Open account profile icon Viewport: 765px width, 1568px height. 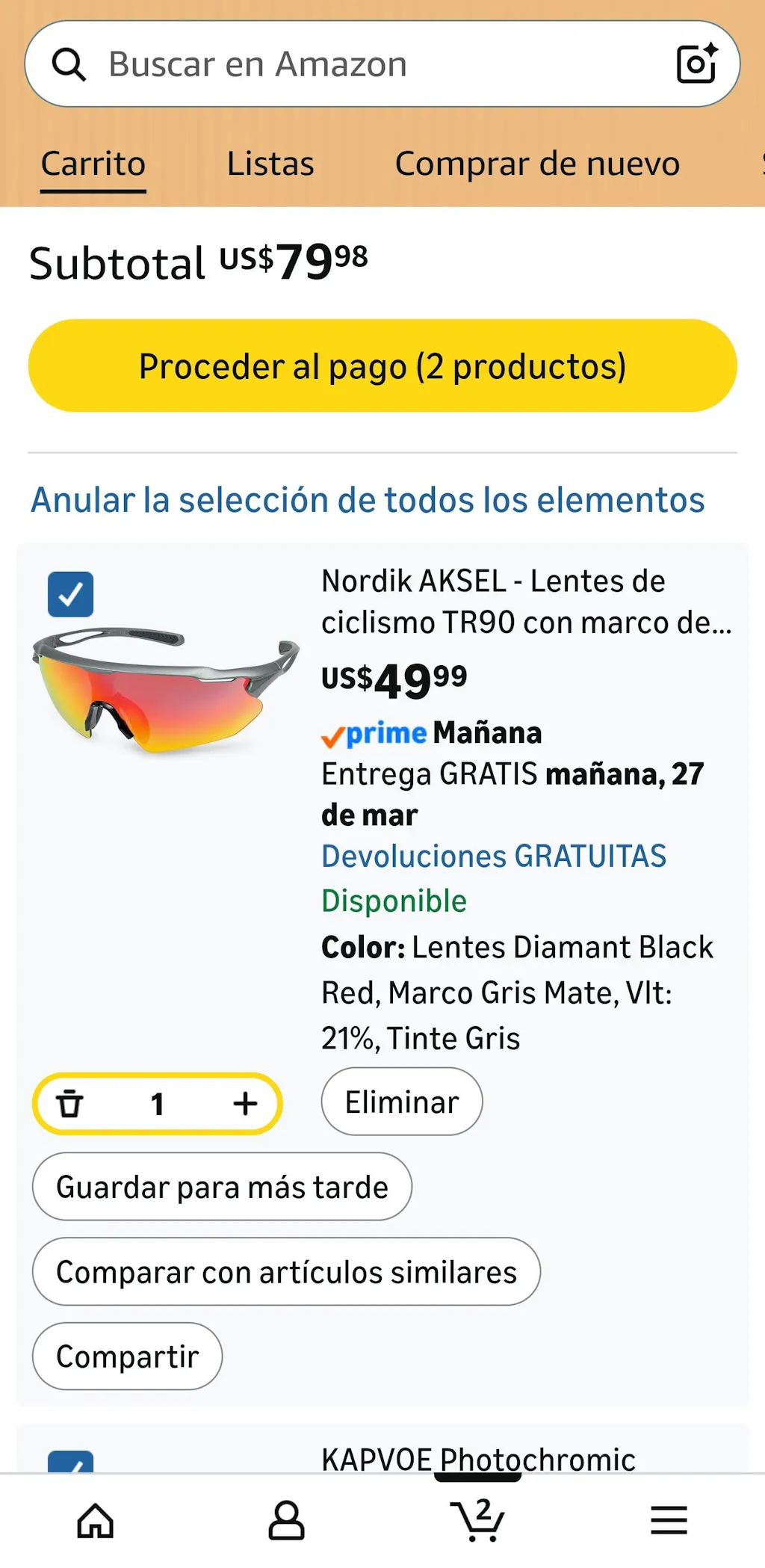coord(287,1521)
